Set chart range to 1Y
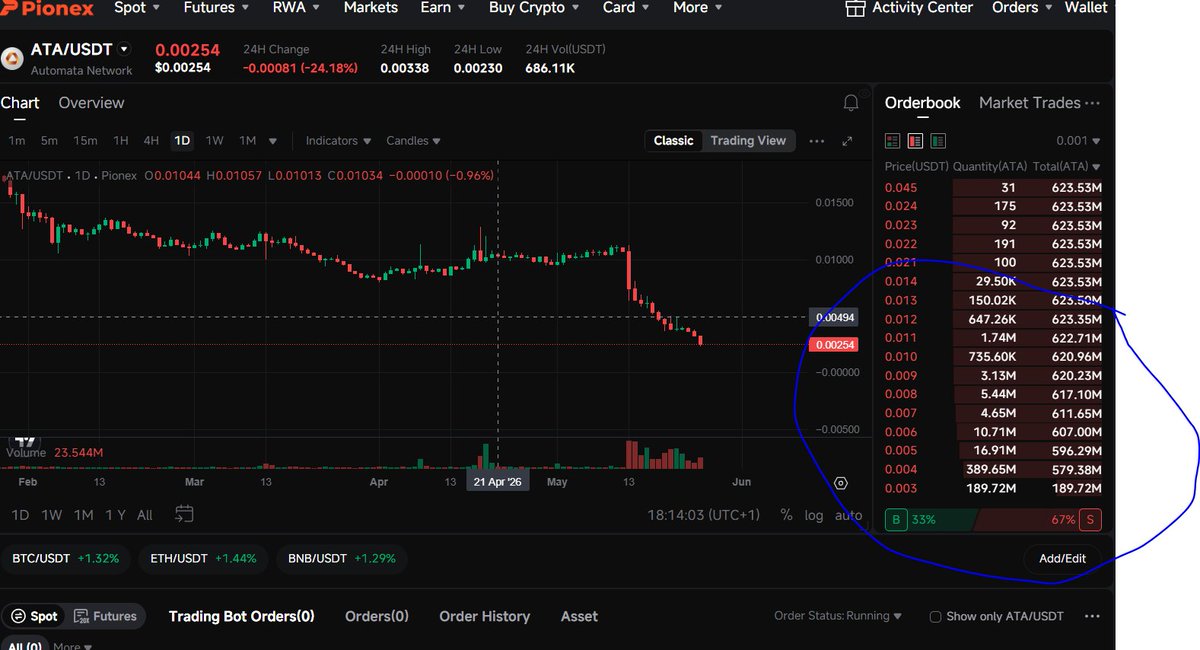The image size is (1200, 650). click(116, 515)
